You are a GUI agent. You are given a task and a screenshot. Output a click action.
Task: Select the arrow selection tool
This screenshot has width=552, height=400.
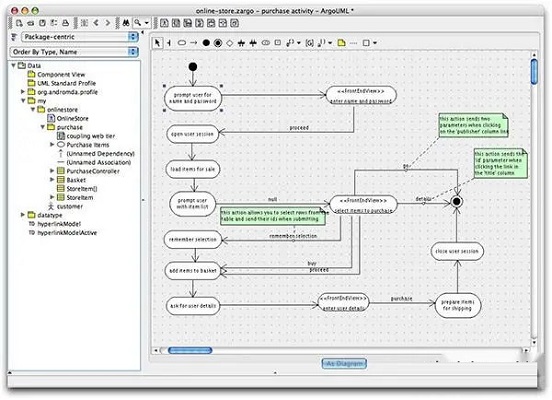tap(157, 43)
